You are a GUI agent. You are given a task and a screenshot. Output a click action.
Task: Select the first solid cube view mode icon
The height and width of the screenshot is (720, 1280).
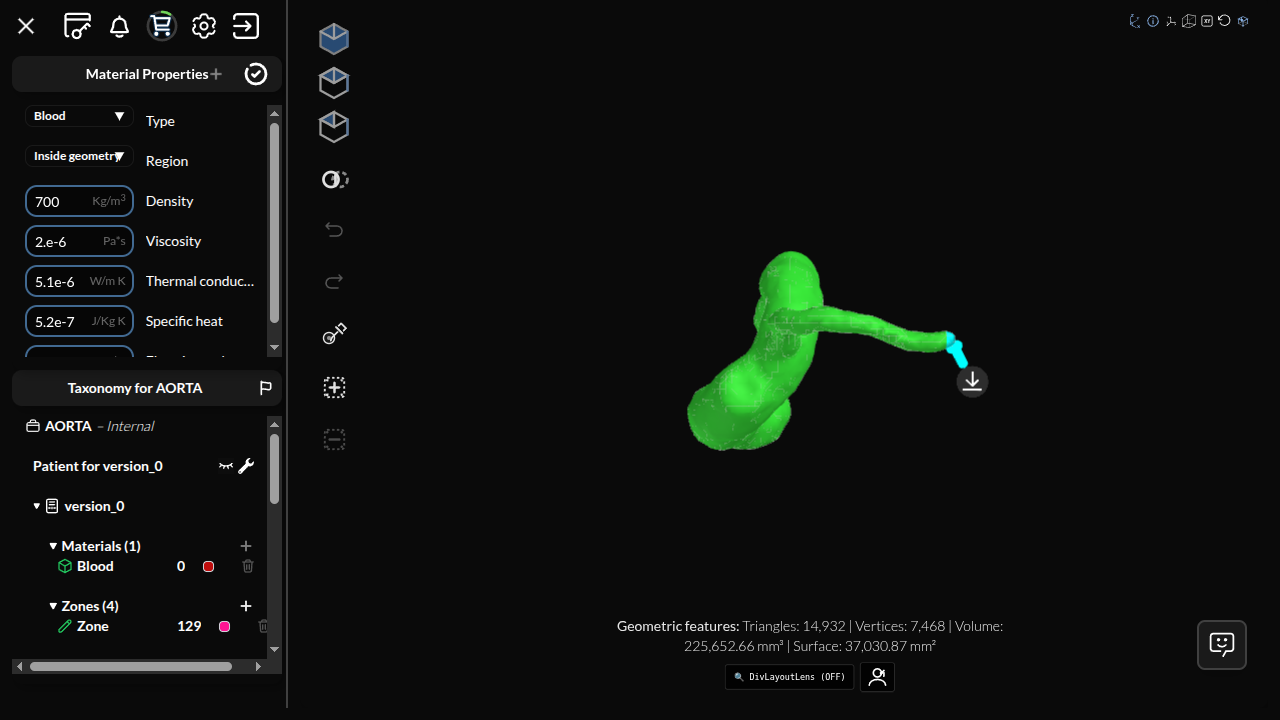[x=334, y=38]
